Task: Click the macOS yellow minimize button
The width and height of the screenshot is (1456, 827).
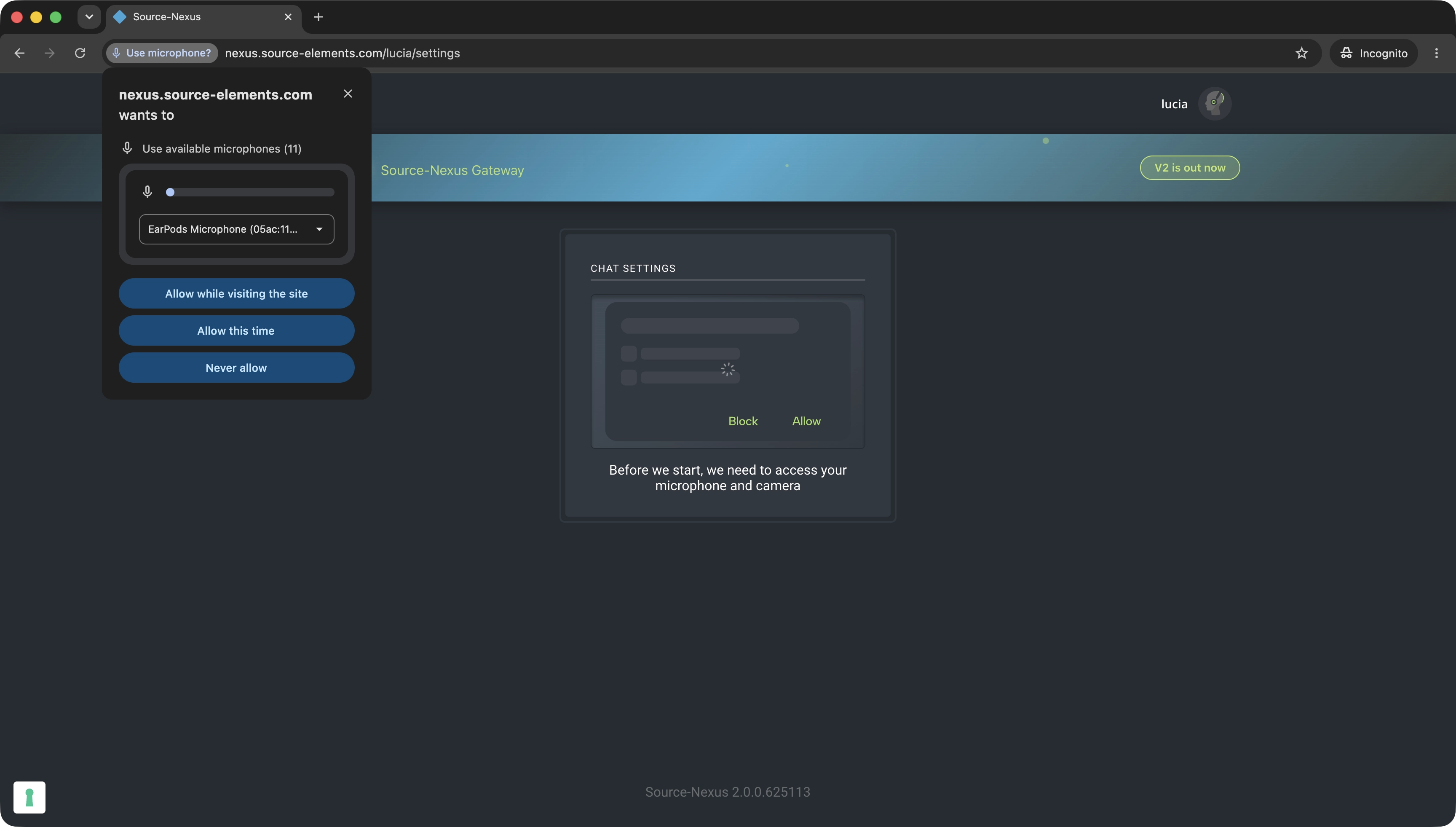Action: point(36,17)
